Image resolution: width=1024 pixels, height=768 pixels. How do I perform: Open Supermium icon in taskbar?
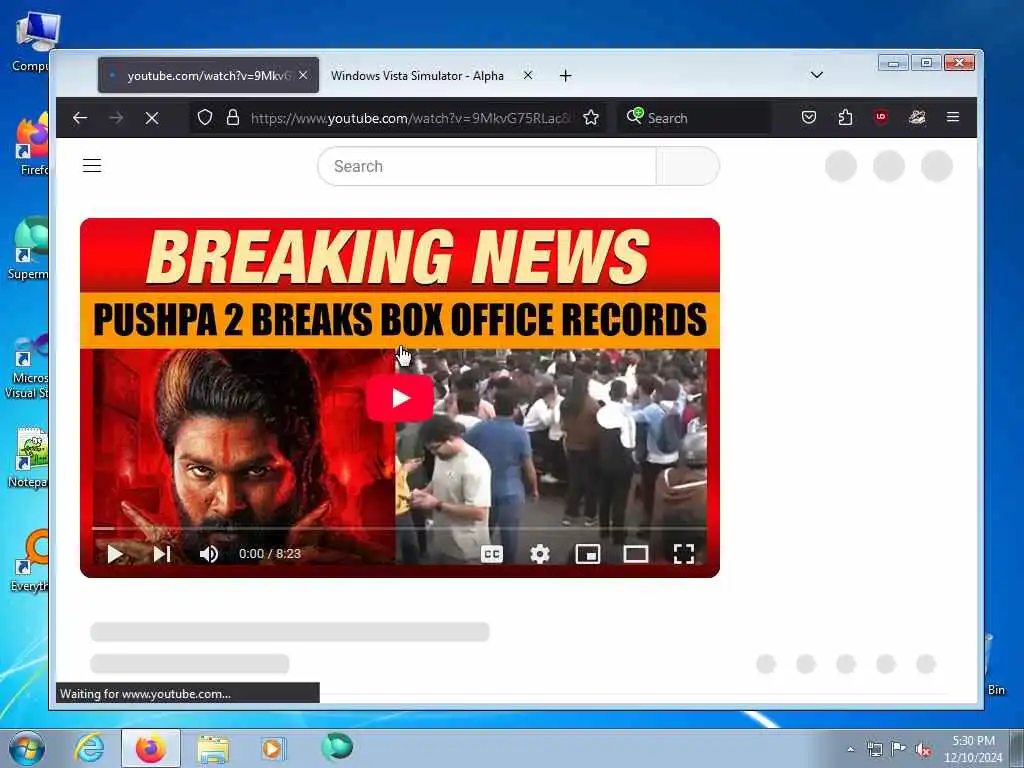click(337, 747)
